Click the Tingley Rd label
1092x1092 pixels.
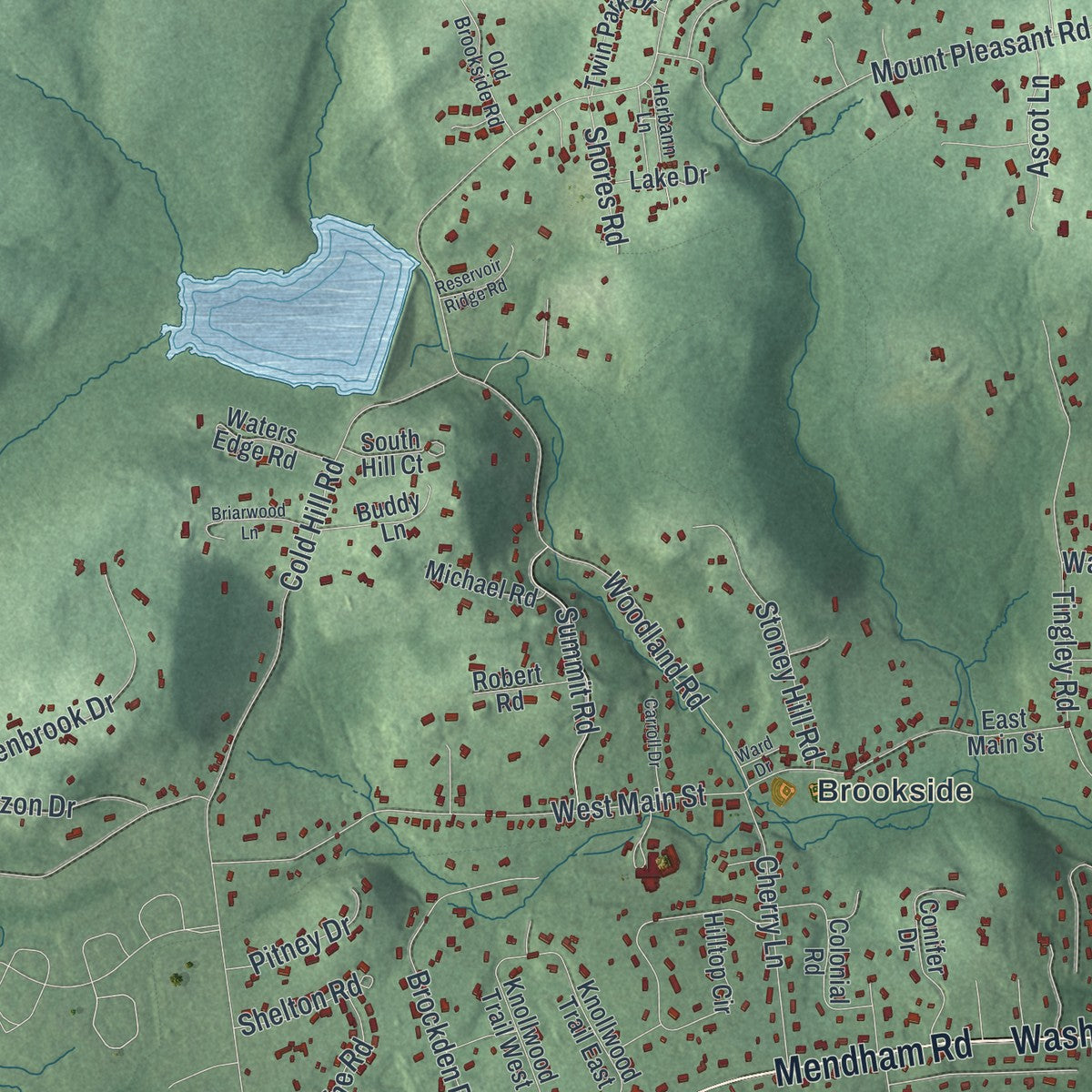click(1066, 650)
